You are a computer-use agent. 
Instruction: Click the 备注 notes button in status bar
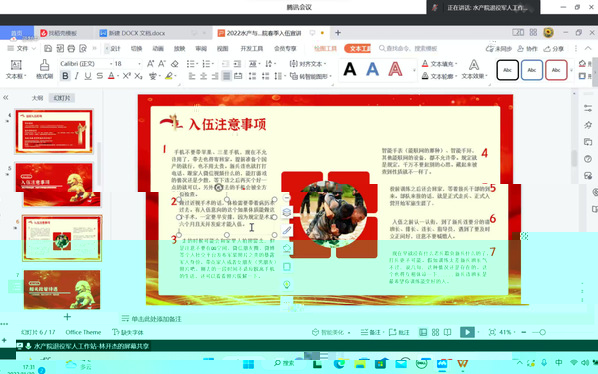pyautogui.click(x=371, y=332)
